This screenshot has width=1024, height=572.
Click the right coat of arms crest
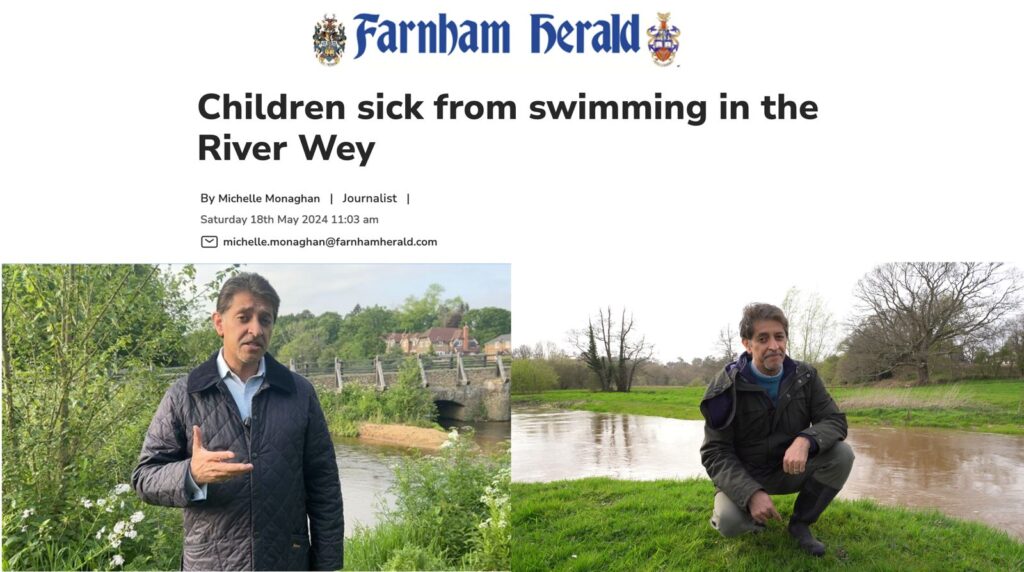(663, 39)
